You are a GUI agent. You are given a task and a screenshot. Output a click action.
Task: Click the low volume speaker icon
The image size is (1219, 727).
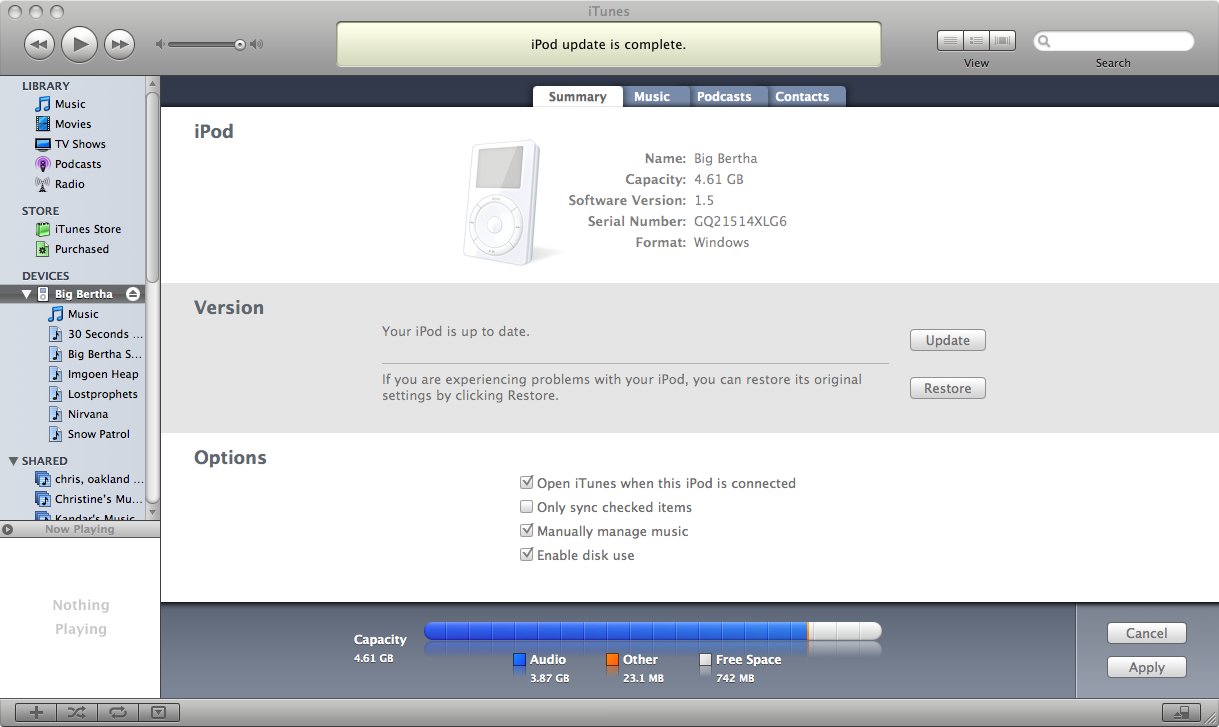[x=160, y=44]
